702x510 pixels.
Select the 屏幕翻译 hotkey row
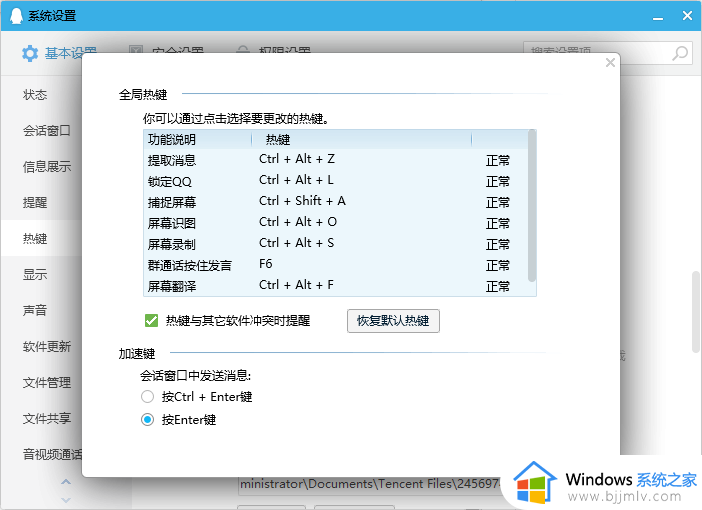[x=336, y=286]
